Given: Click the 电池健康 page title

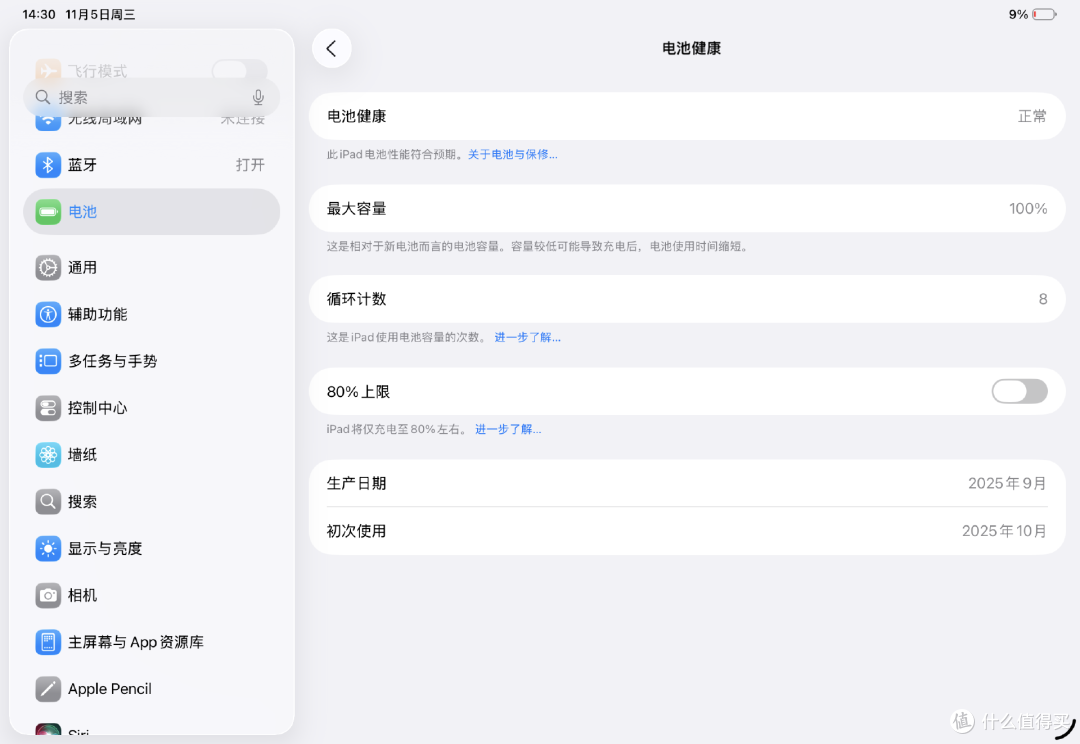Looking at the screenshot, I should [692, 48].
